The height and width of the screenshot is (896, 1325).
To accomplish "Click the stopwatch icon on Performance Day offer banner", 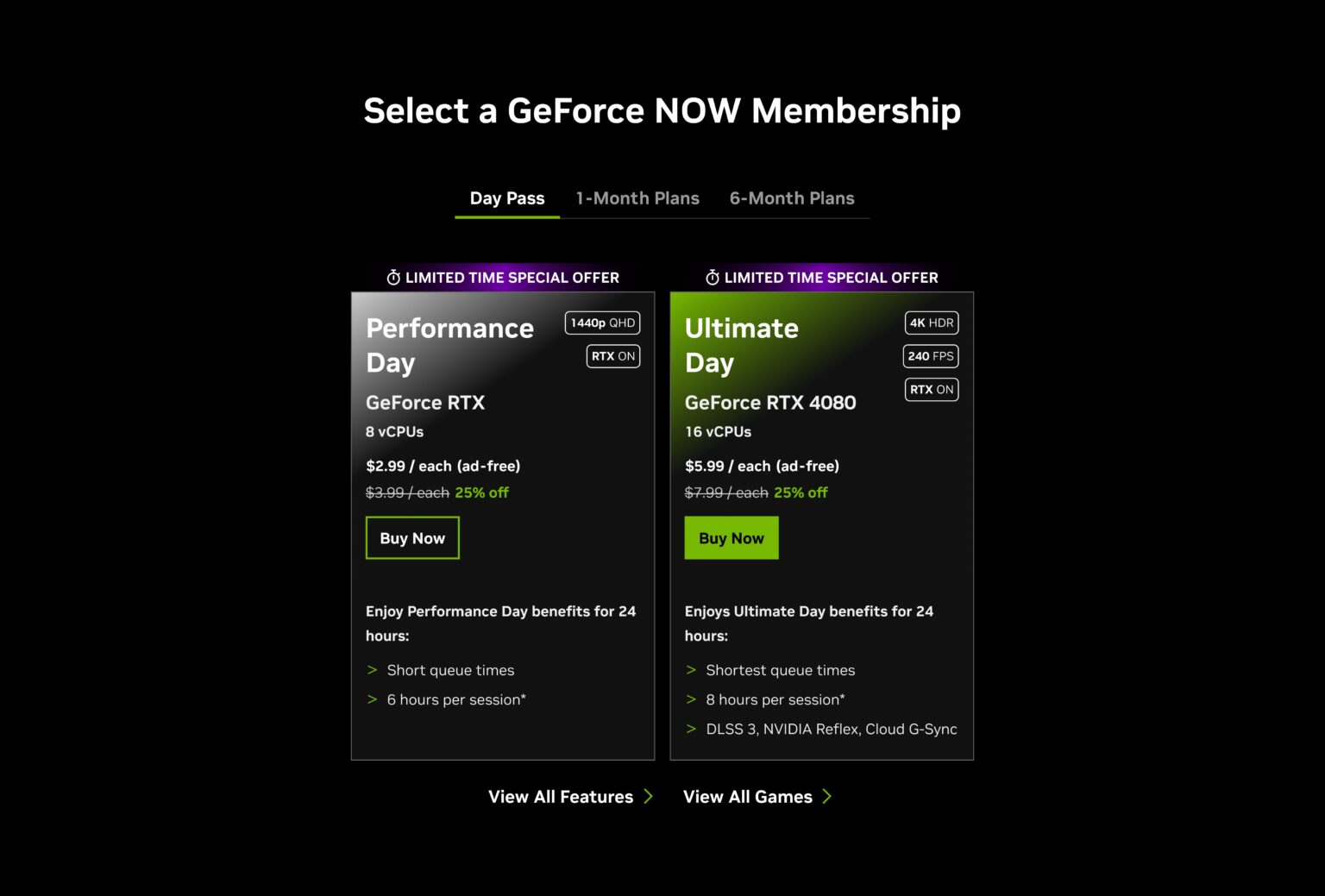I will 392,278.
